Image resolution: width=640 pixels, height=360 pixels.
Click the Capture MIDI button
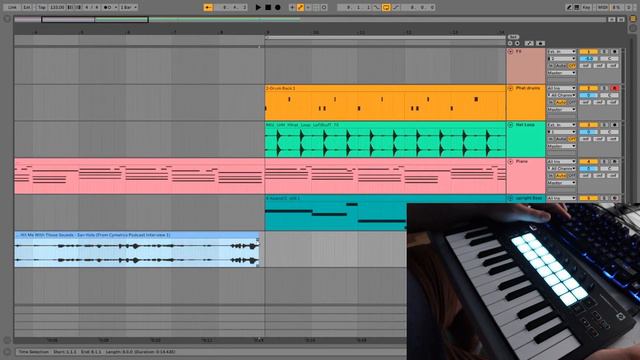point(316,7)
